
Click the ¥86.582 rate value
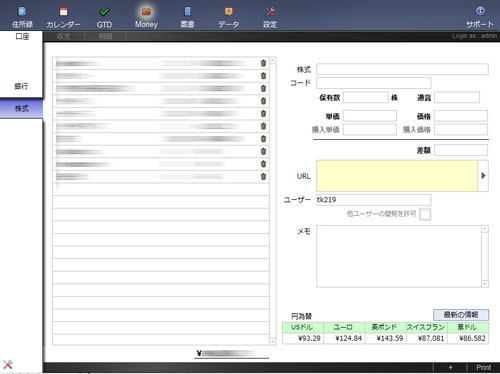pos(472,338)
